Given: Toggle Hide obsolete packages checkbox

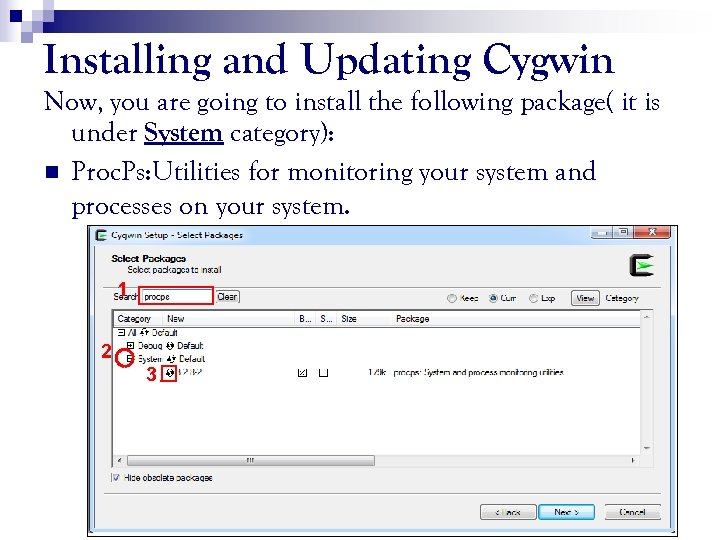Looking at the screenshot, I should pyautogui.click(x=116, y=478).
